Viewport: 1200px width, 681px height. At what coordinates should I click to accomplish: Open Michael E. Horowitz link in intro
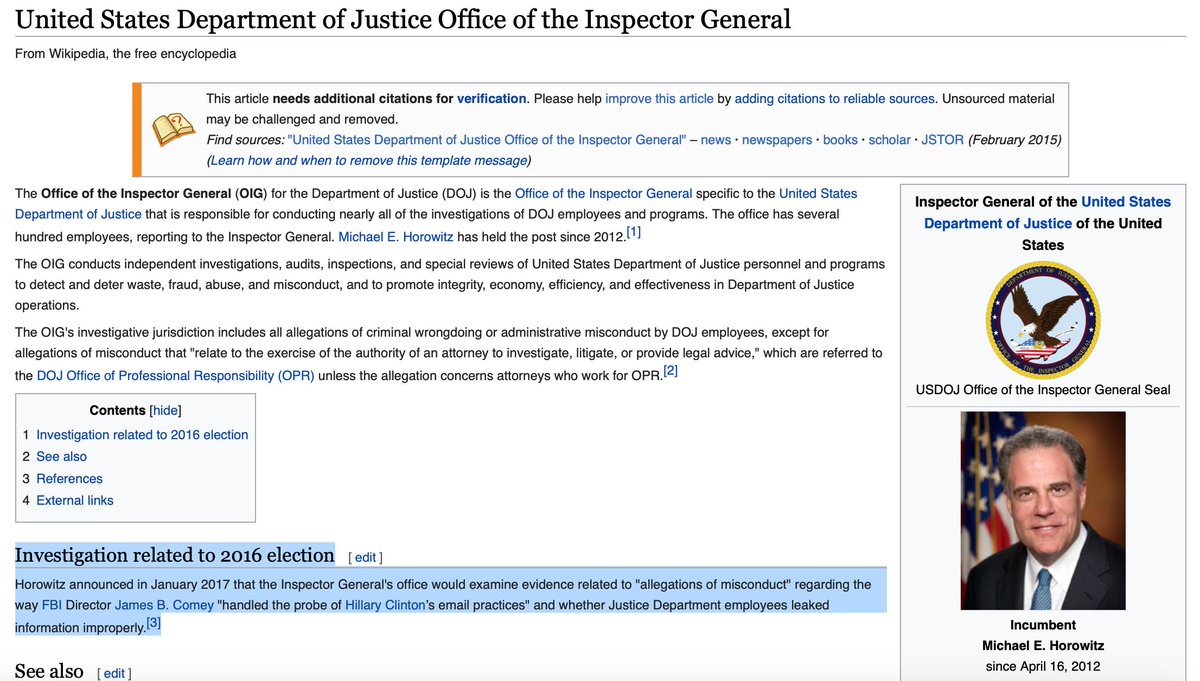point(396,237)
